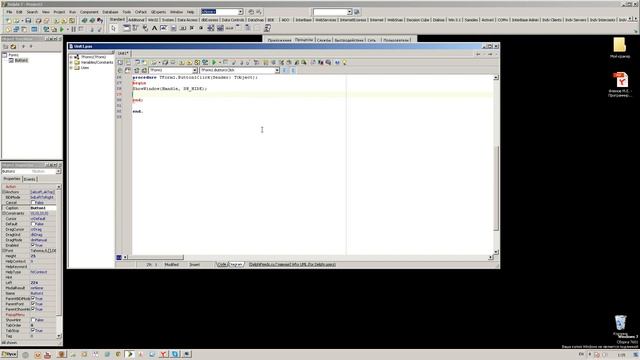Click the Delphi icon in taskbar
The width and height of the screenshot is (640, 360).
[x=130, y=354]
